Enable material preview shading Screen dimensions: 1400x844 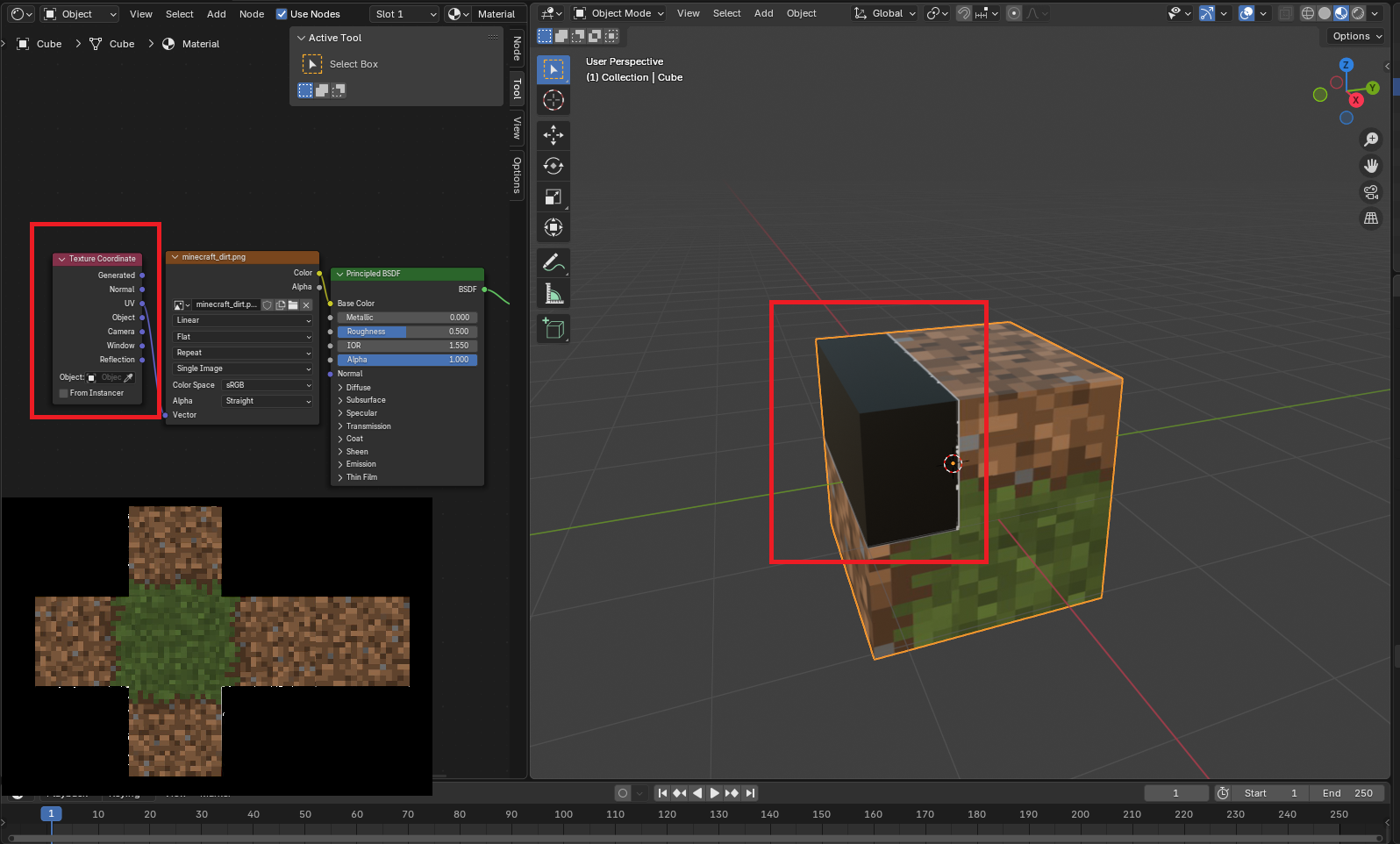point(1341,13)
